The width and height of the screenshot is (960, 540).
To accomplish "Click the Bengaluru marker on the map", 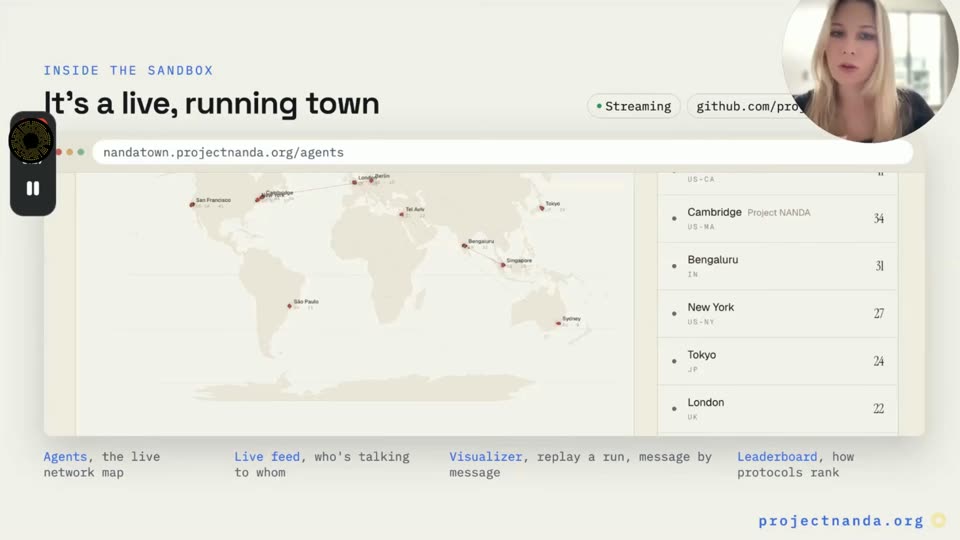I will point(465,246).
